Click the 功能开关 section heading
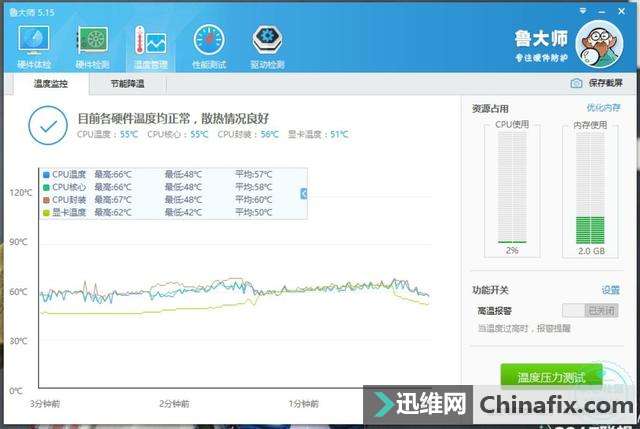This screenshot has height=429, width=640. click(x=490, y=290)
